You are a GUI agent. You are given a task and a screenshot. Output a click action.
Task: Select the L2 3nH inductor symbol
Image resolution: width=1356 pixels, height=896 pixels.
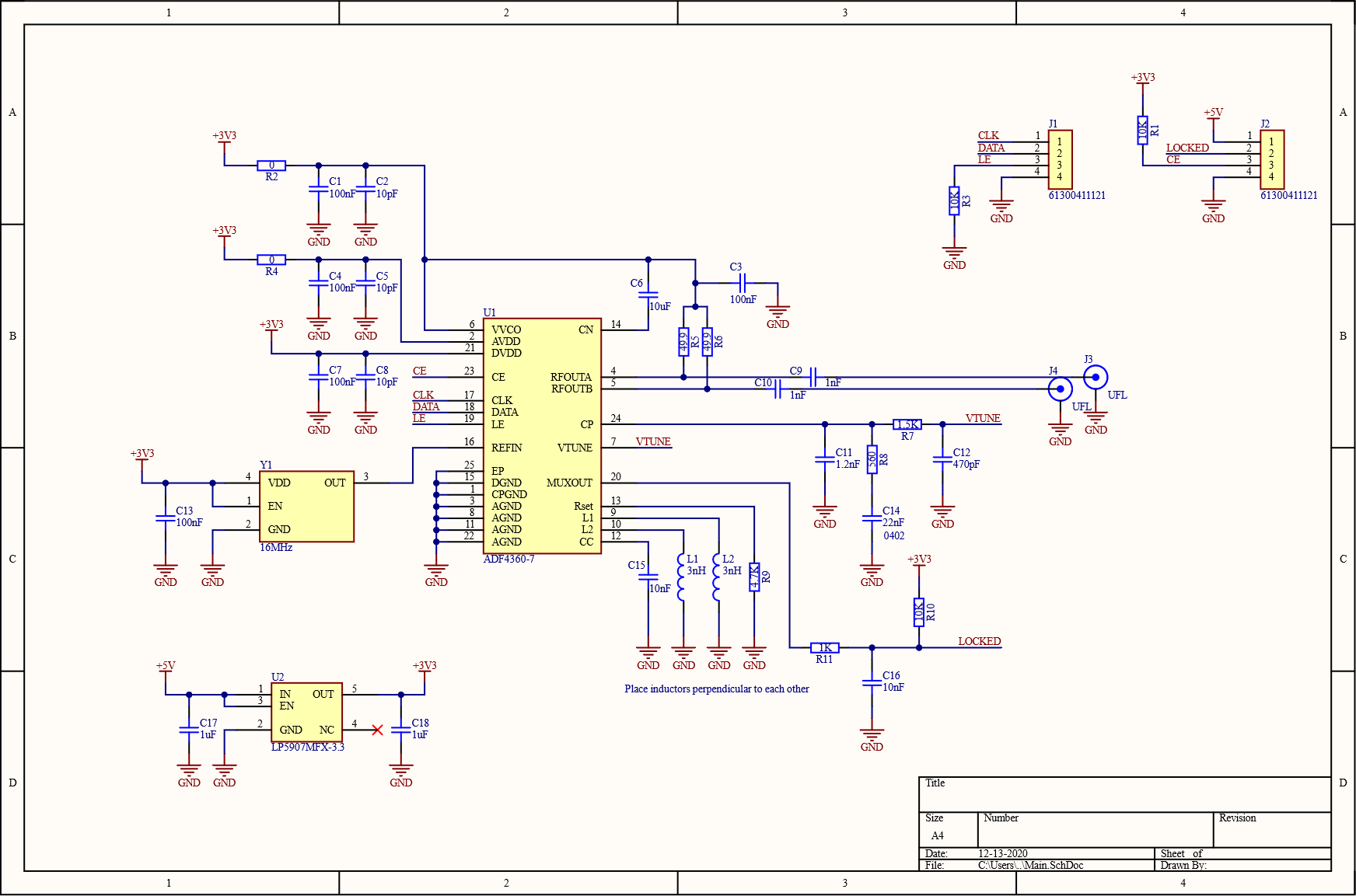718,577
